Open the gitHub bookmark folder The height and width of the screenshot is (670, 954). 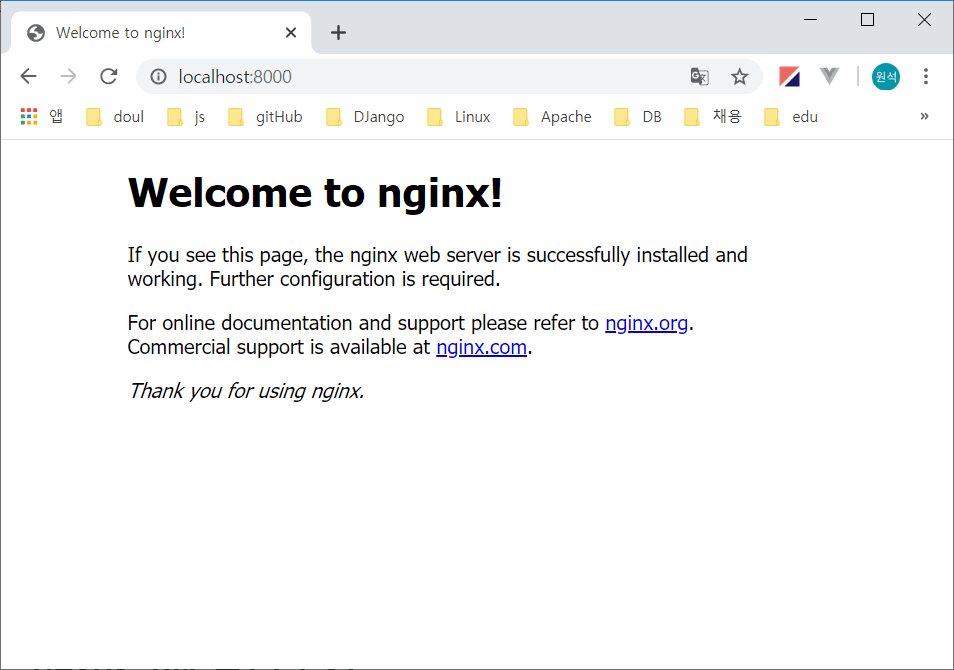point(265,117)
